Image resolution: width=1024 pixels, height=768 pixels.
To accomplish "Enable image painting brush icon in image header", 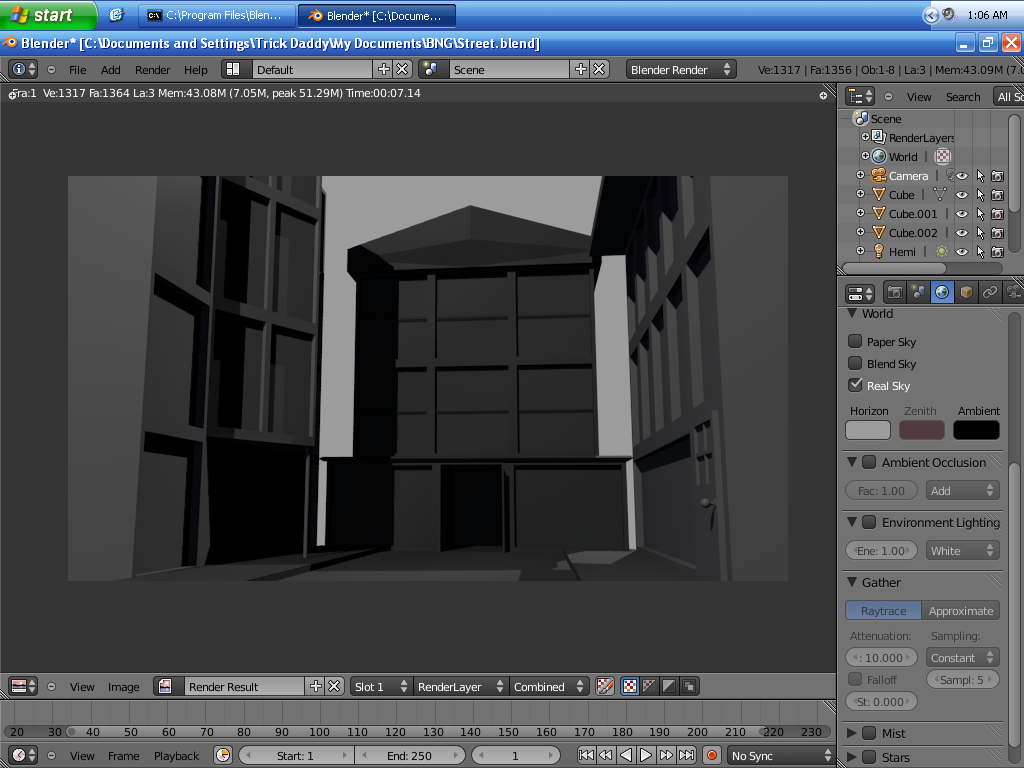I will coord(606,686).
